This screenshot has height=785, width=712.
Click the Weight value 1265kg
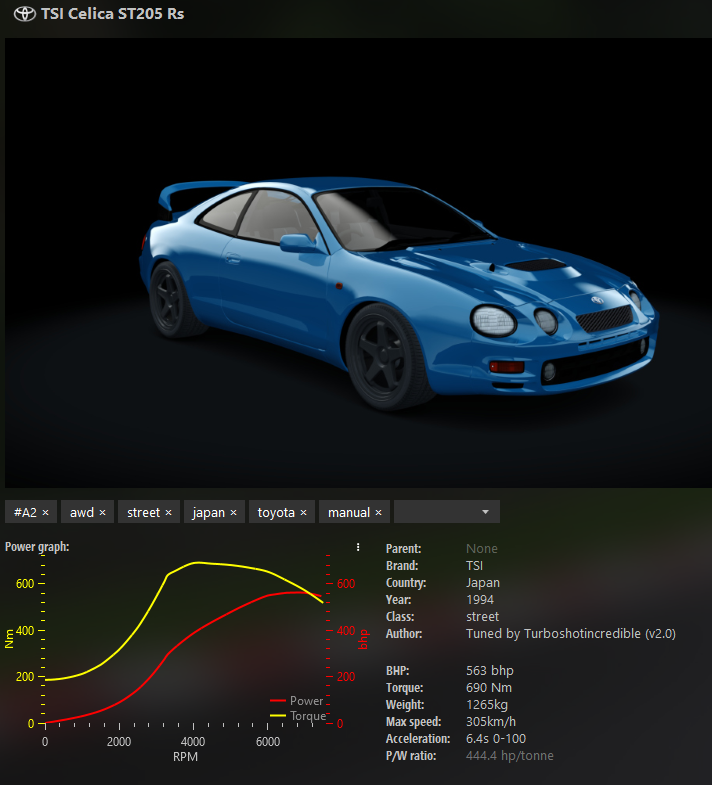click(x=487, y=705)
